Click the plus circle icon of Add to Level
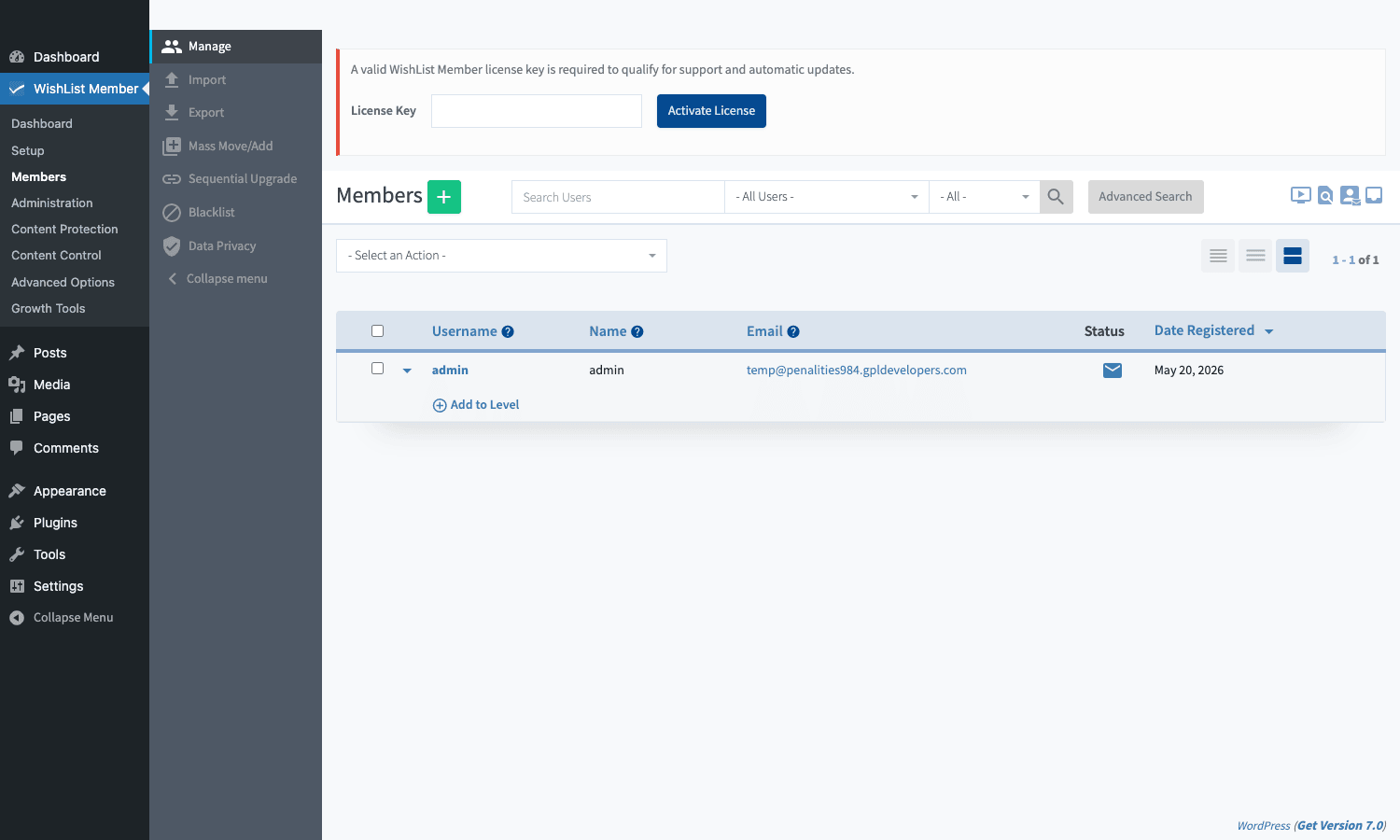The width and height of the screenshot is (1400, 840). [x=440, y=405]
